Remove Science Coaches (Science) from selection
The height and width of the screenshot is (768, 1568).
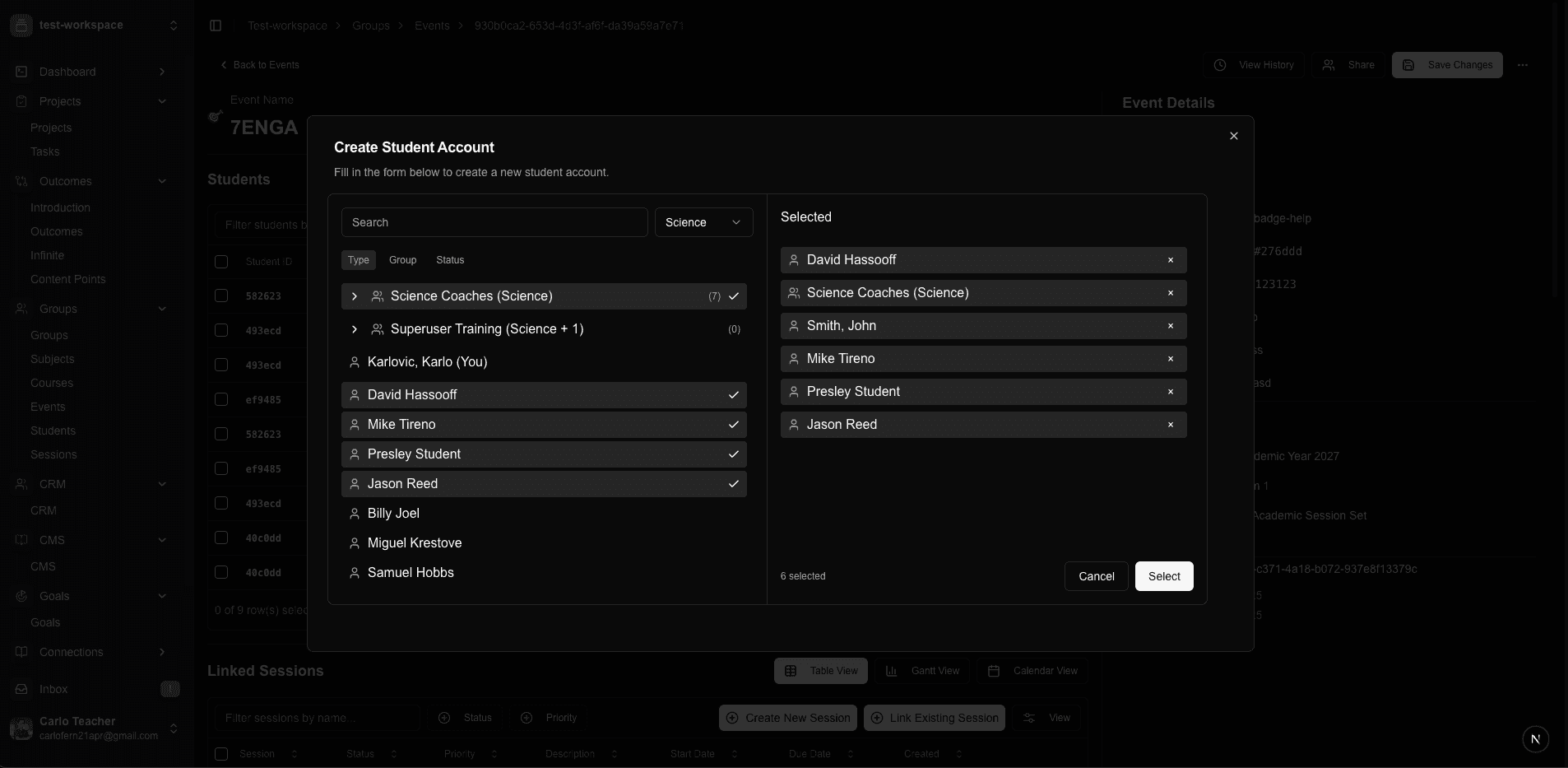click(1170, 293)
